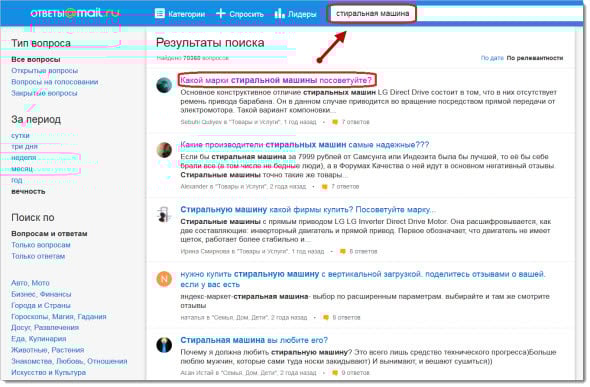590x387 pixels.
Task: Filter by Открытые вопросы
Action: point(44,71)
